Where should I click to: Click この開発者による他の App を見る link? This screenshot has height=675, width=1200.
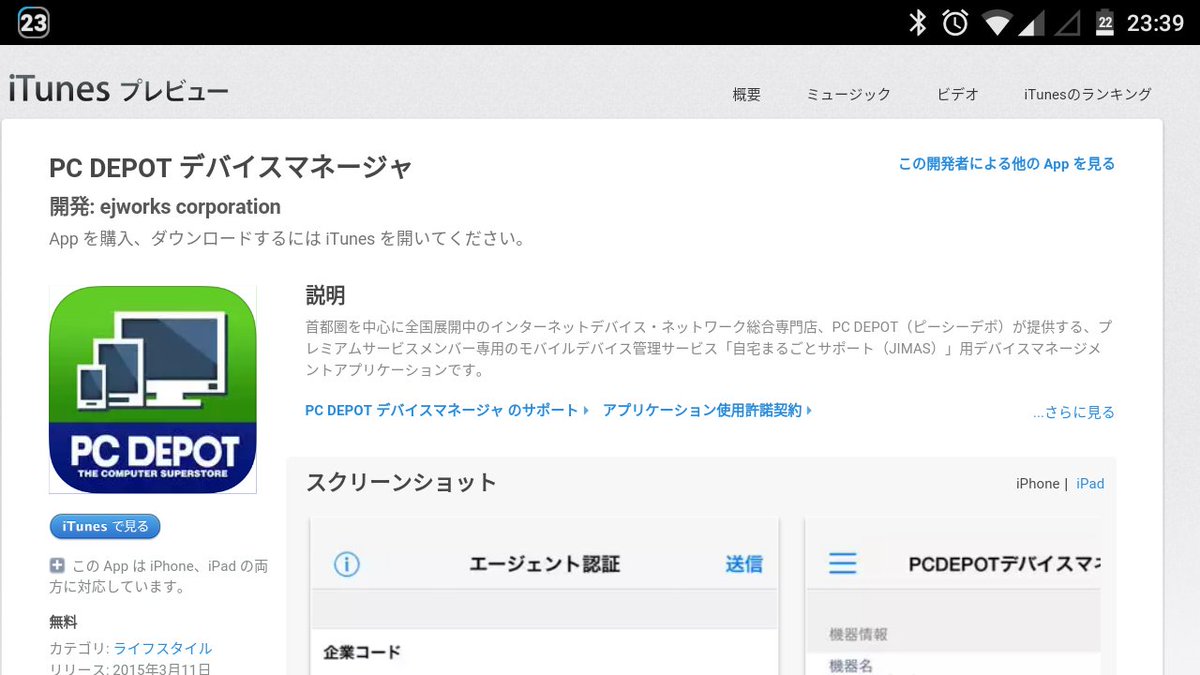click(1006, 164)
